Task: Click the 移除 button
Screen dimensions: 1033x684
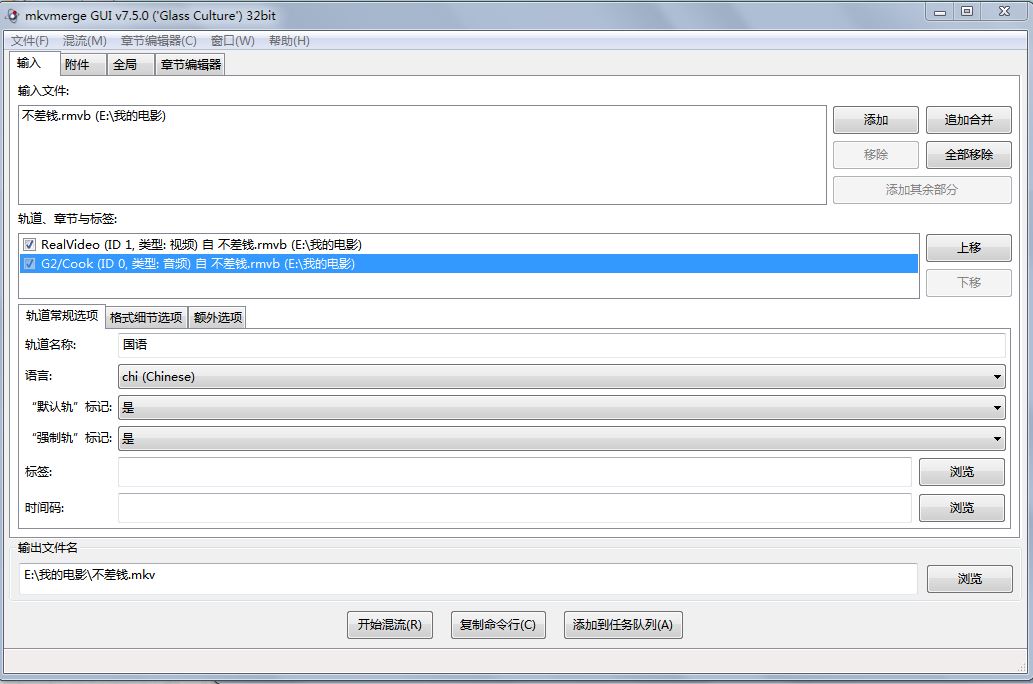Action: [876, 155]
